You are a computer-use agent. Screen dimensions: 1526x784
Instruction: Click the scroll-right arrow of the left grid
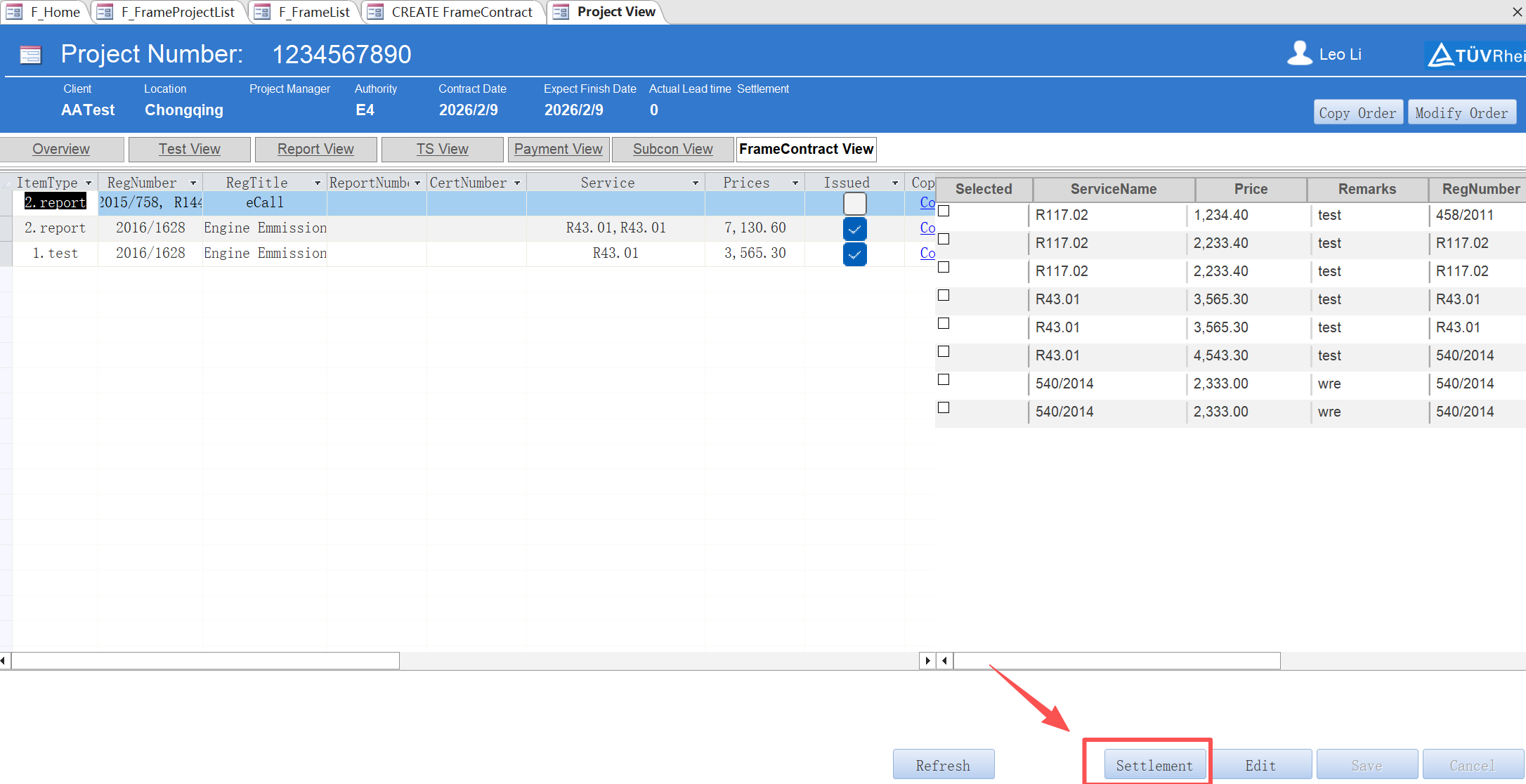tap(927, 660)
